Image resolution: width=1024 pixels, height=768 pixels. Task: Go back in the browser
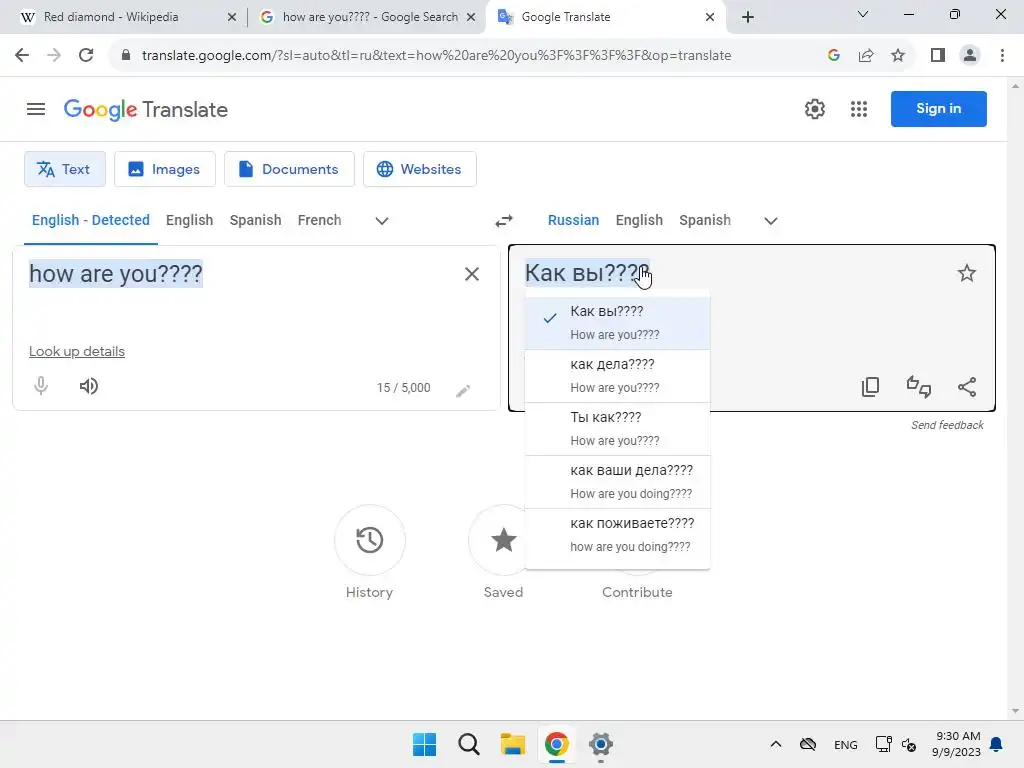coord(22,56)
